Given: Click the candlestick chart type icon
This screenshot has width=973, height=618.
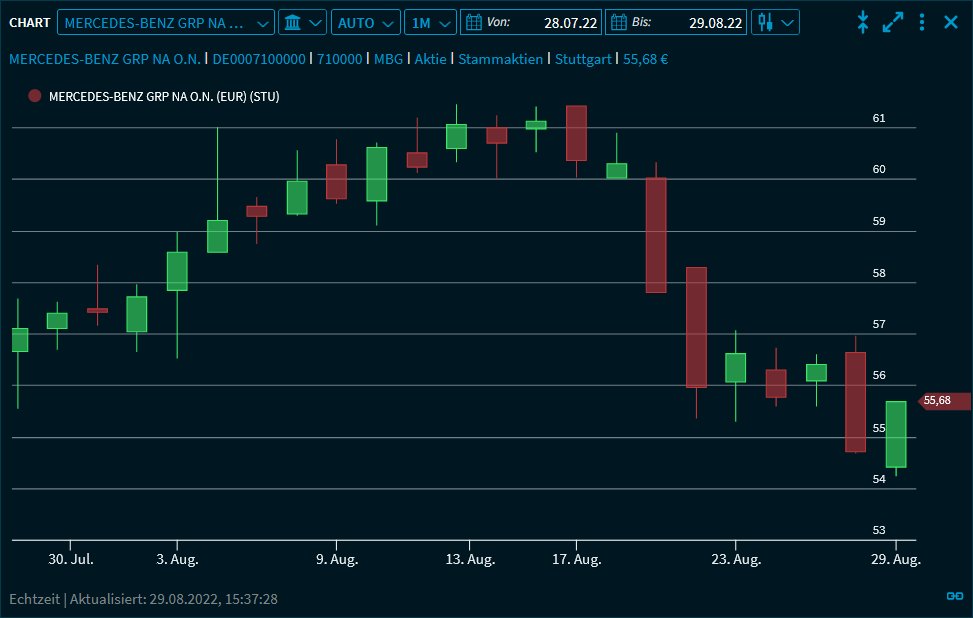Looking at the screenshot, I should pos(766,22).
